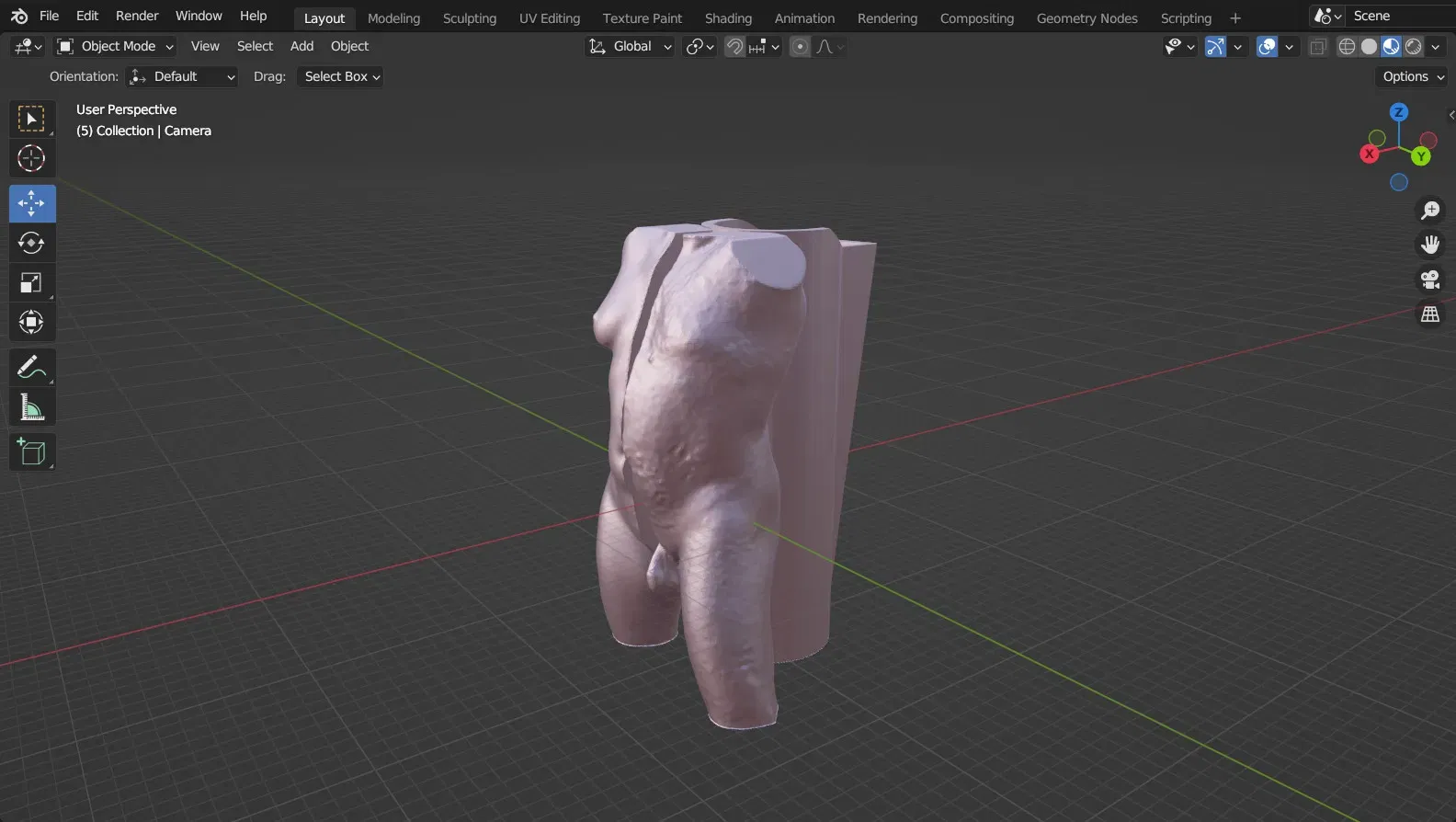The height and width of the screenshot is (822, 1456).
Task: Open the Drag Select Box dropdown
Action: (x=340, y=77)
